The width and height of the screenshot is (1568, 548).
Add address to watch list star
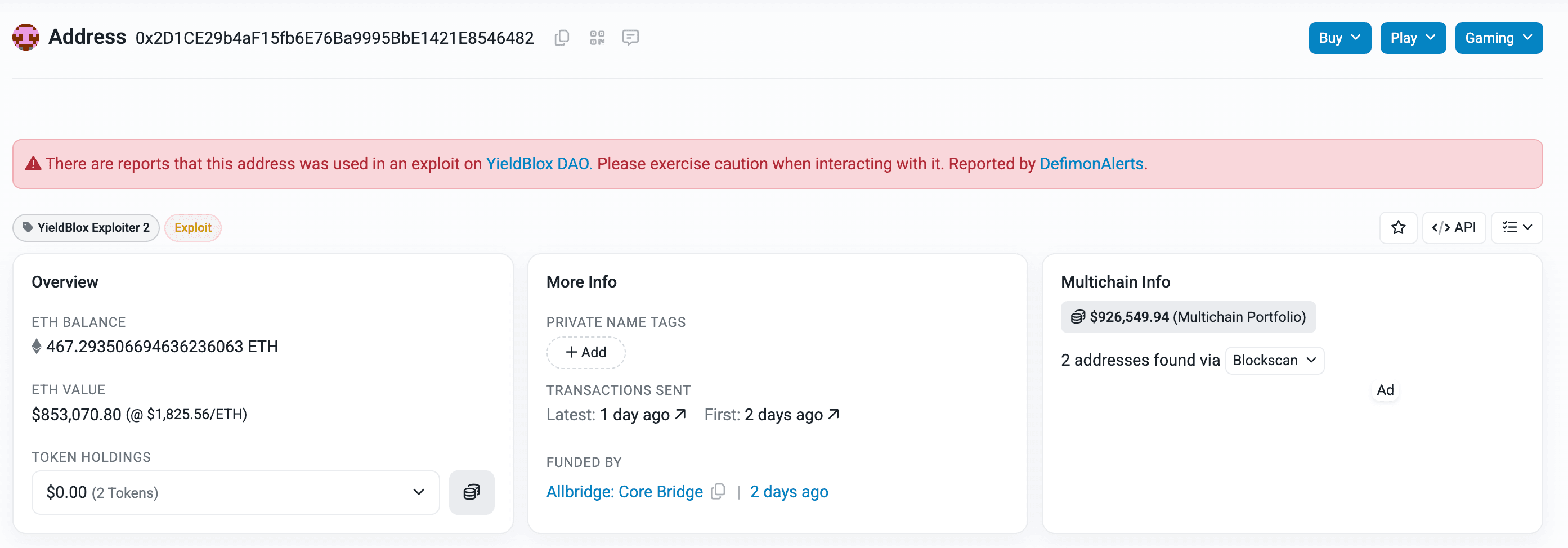1398,227
